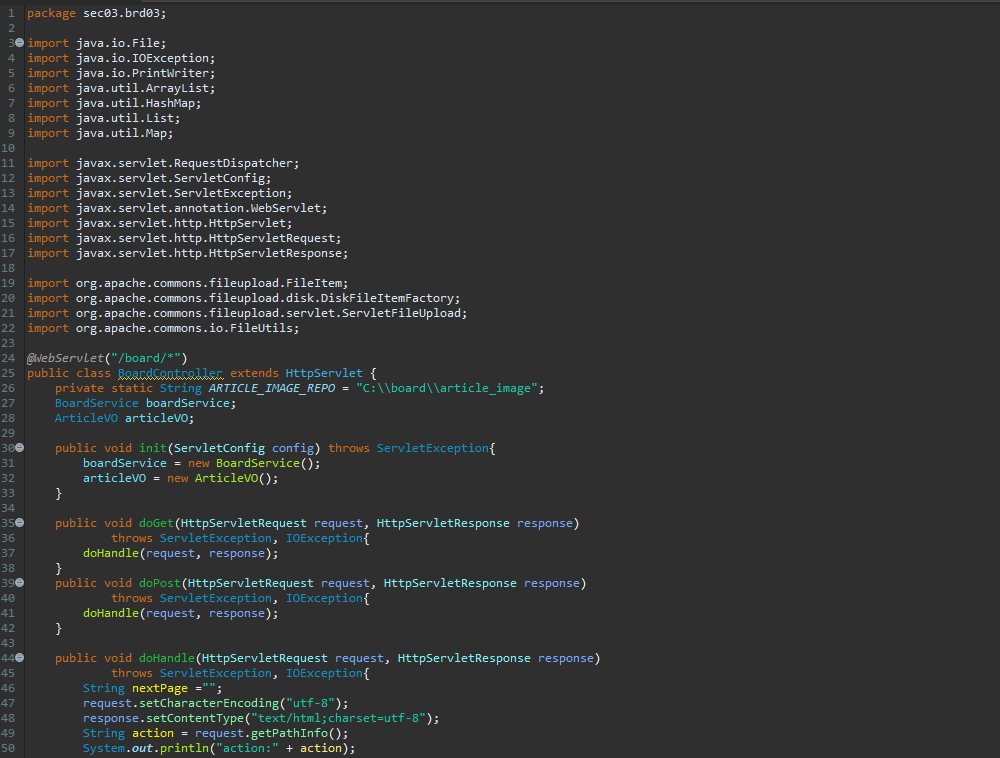Click line number 10 in gutter
1000x758 pixels.
tap(8, 148)
